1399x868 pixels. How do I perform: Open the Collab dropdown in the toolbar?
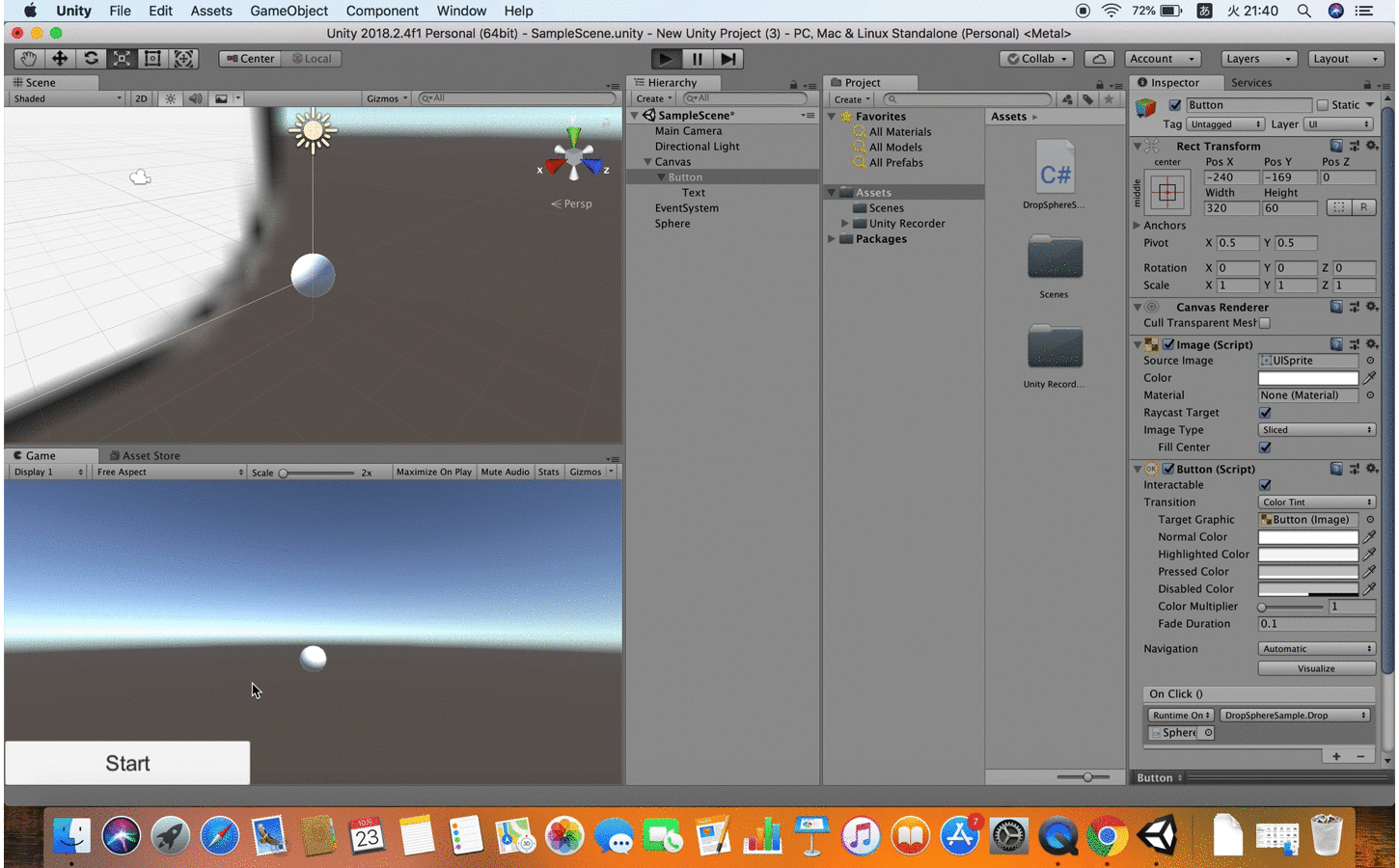pos(1035,58)
